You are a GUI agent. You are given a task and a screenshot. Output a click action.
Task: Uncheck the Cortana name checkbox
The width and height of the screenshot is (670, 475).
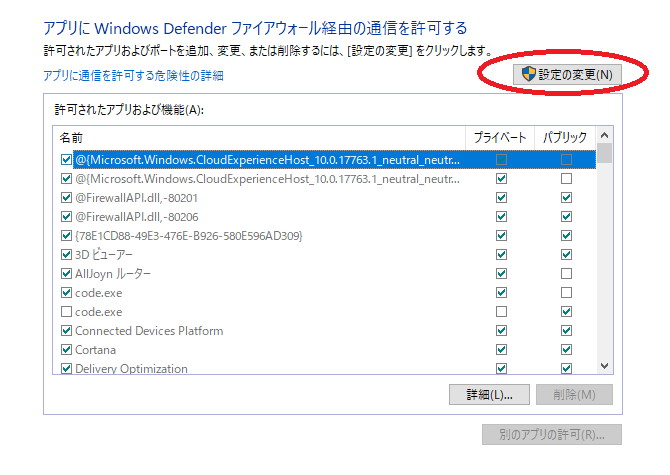tap(66, 349)
